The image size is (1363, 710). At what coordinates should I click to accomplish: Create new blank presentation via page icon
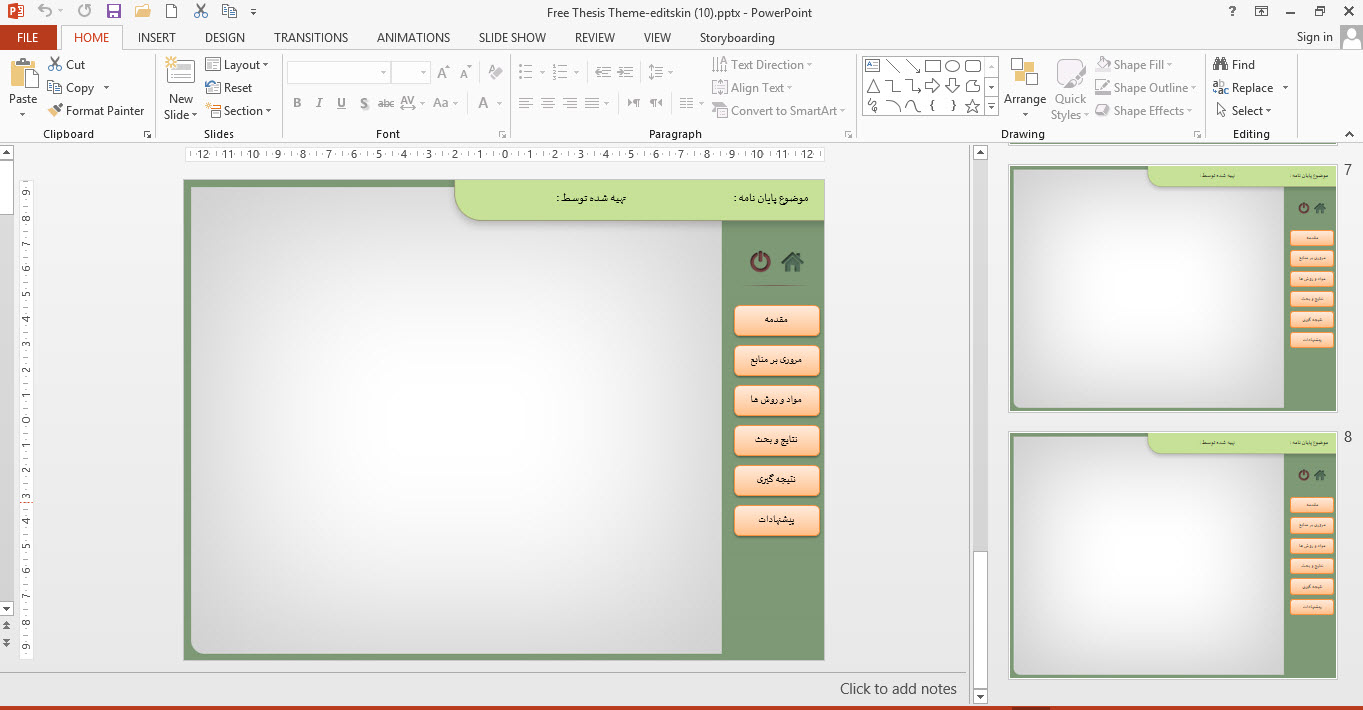pos(172,11)
